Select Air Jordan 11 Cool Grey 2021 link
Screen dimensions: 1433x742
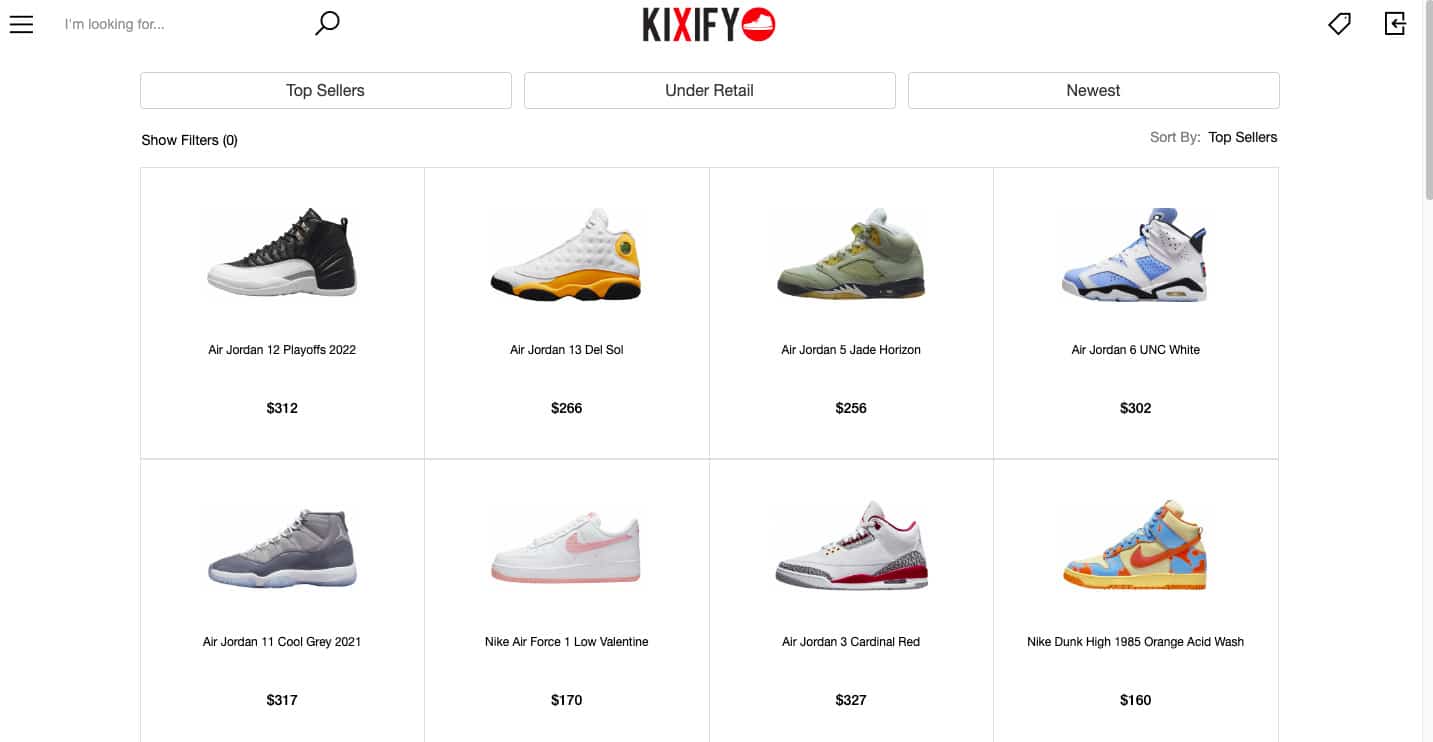282,642
